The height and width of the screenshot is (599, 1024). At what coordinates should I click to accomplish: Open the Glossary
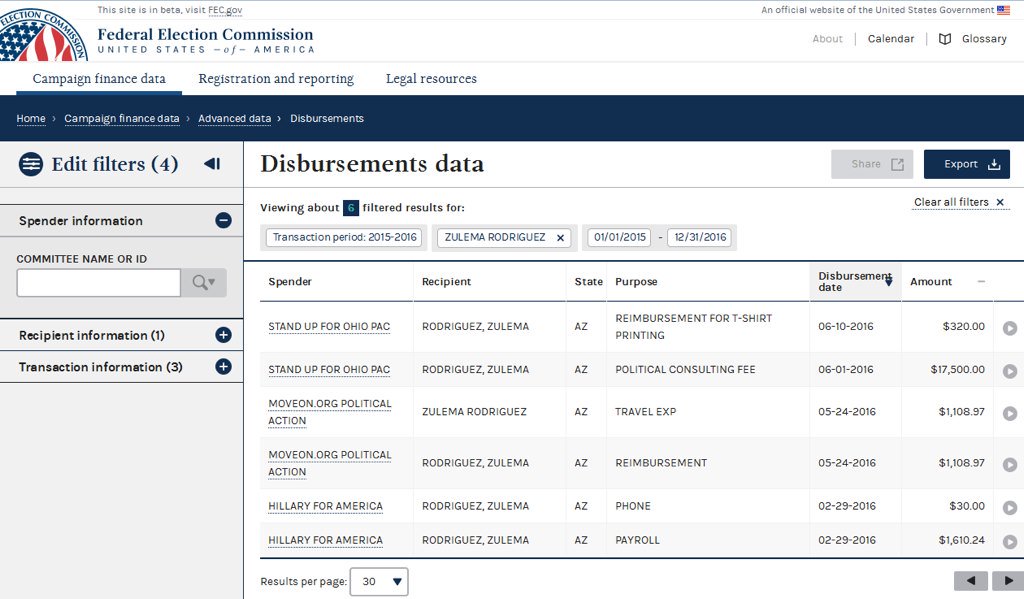click(x=973, y=39)
